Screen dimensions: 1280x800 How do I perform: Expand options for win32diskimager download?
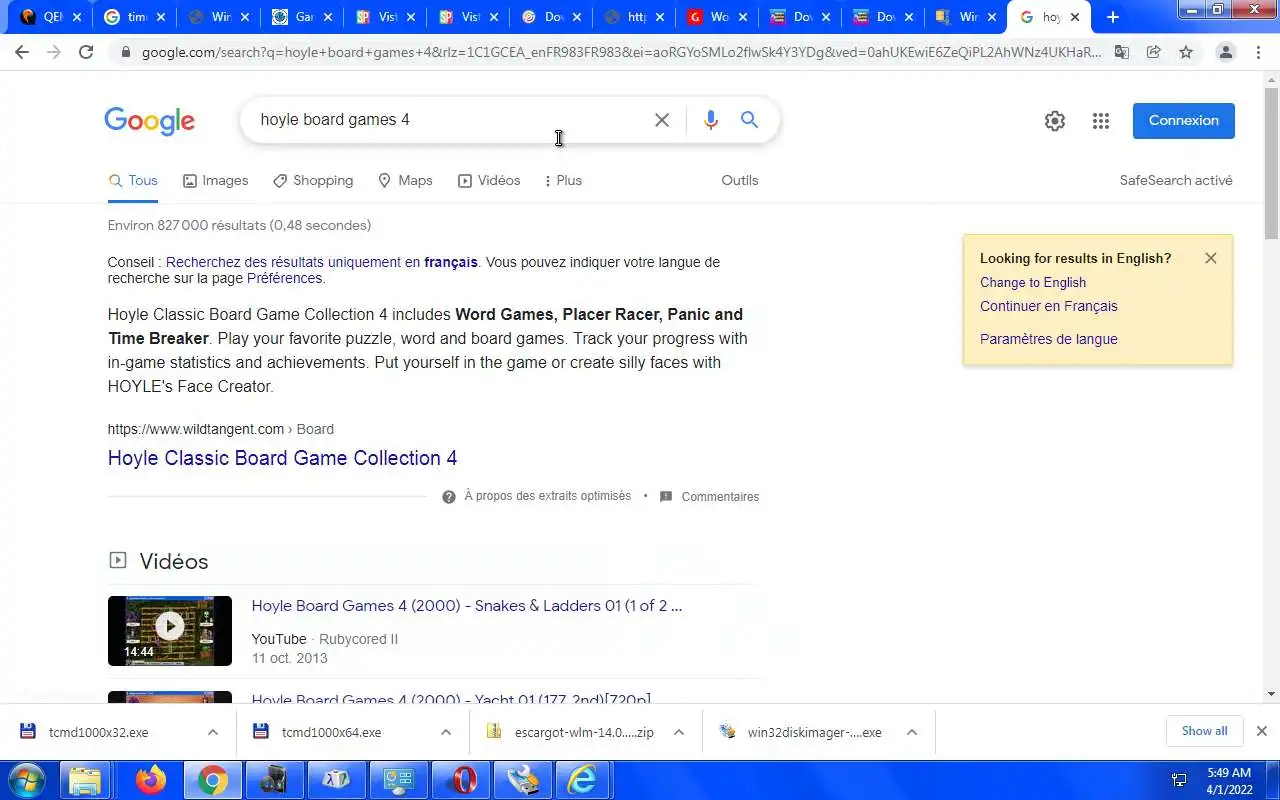pyautogui.click(x=912, y=732)
